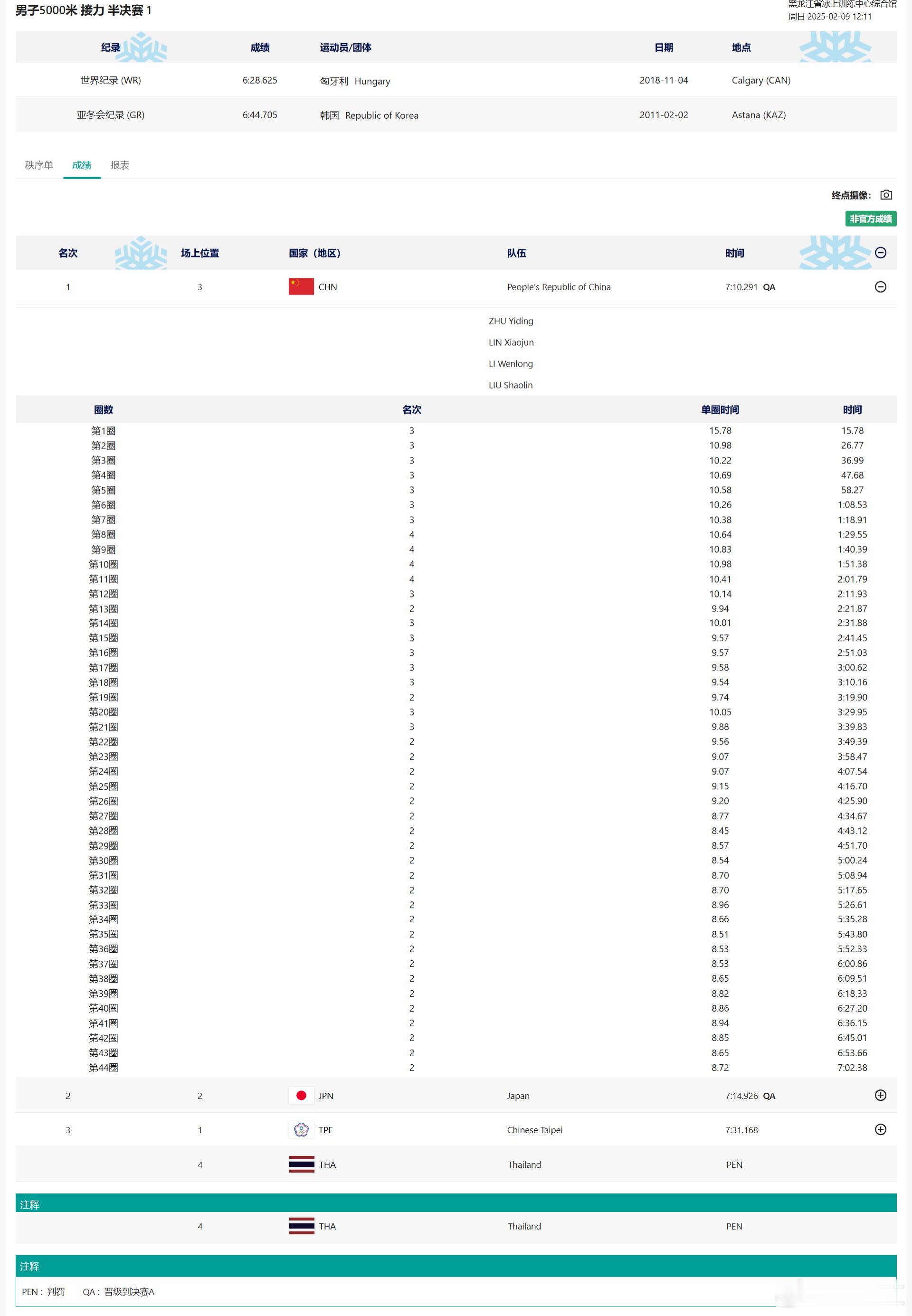912x1316 pixels.
Task: Click the date 2011-02-02
Action: tap(664, 115)
